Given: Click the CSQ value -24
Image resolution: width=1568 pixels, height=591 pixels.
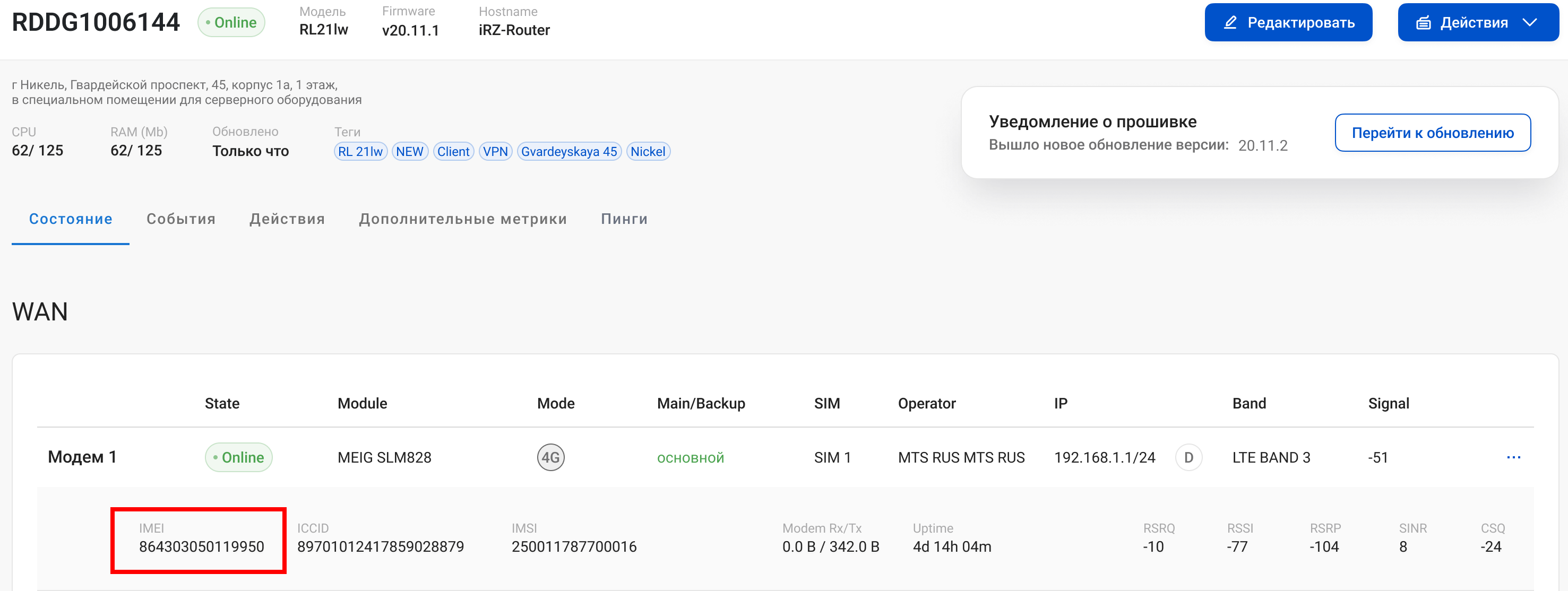Looking at the screenshot, I should (x=1491, y=546).
